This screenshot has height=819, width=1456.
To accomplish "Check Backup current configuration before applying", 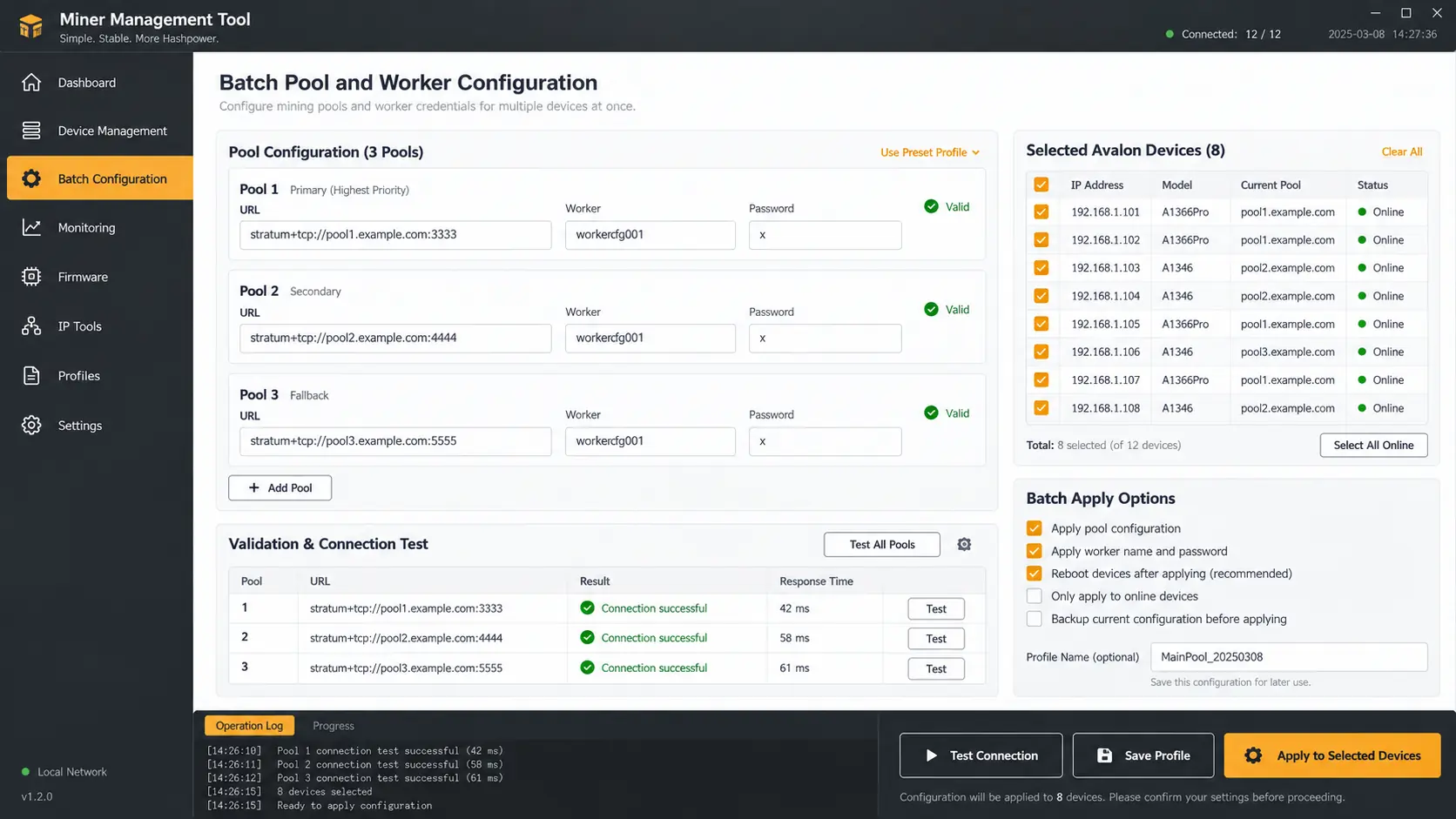I will (x=1035, y=619).
